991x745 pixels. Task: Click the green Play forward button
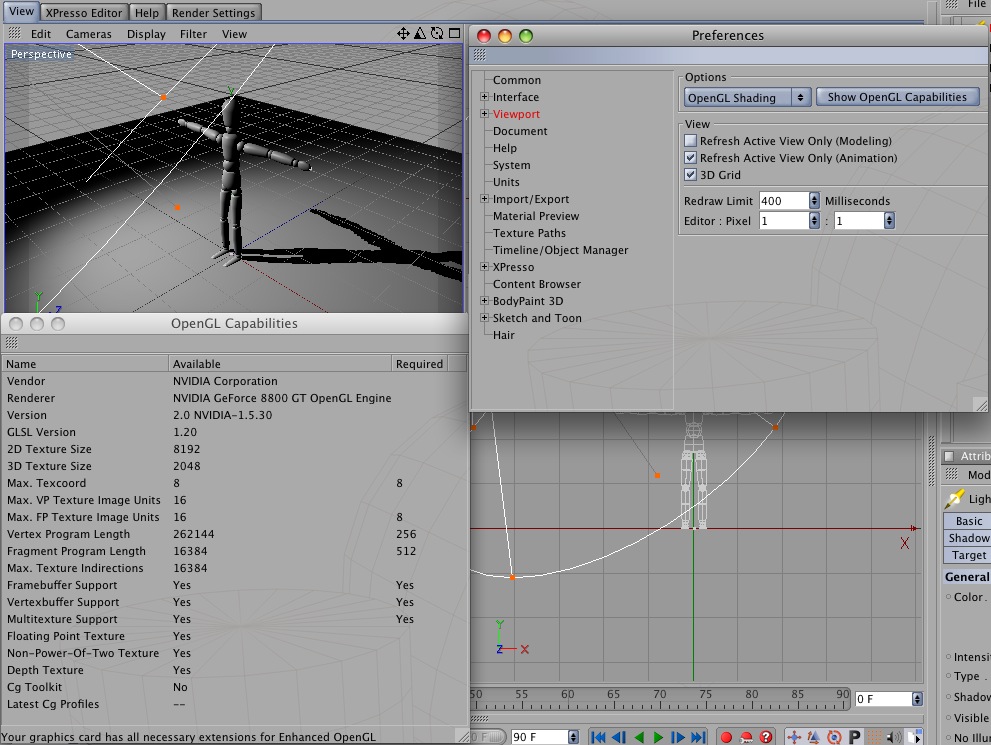pos(659,738)
